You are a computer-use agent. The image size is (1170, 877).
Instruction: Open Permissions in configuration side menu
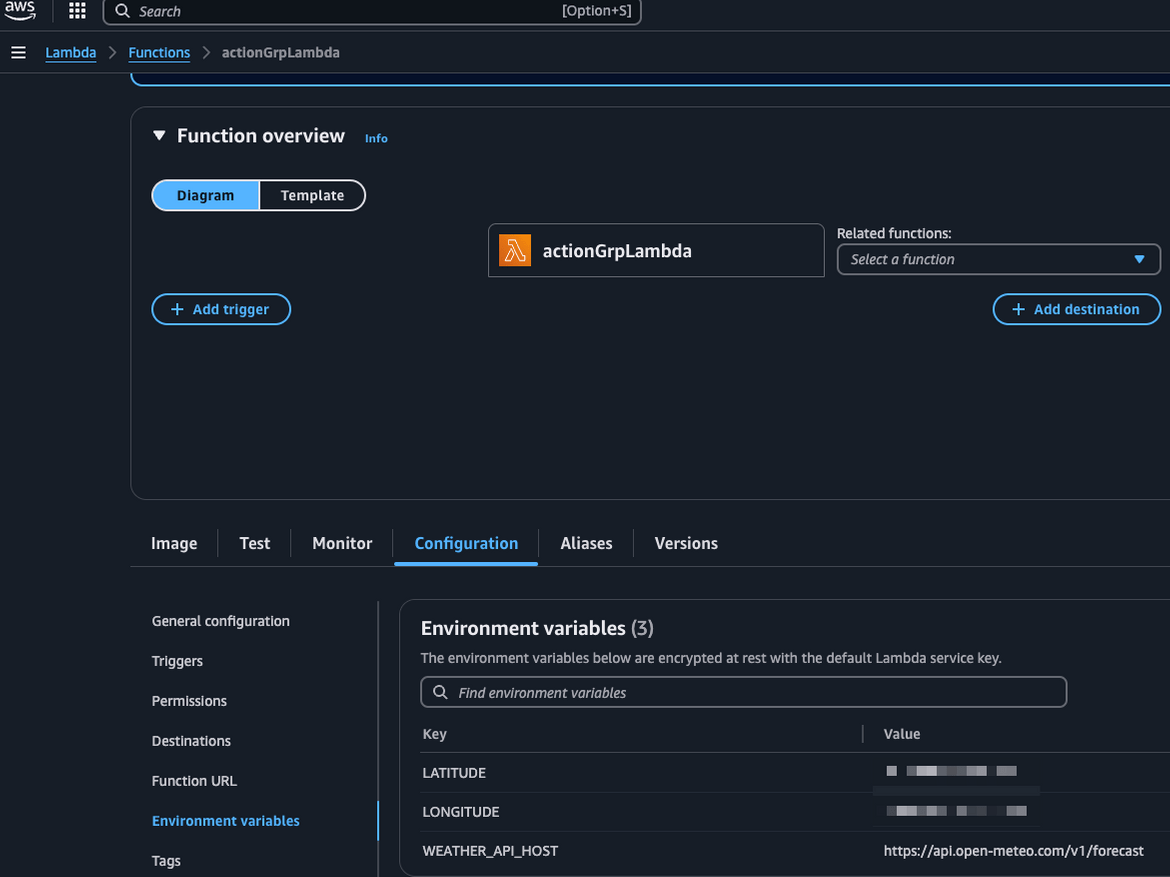coord(189,701)
